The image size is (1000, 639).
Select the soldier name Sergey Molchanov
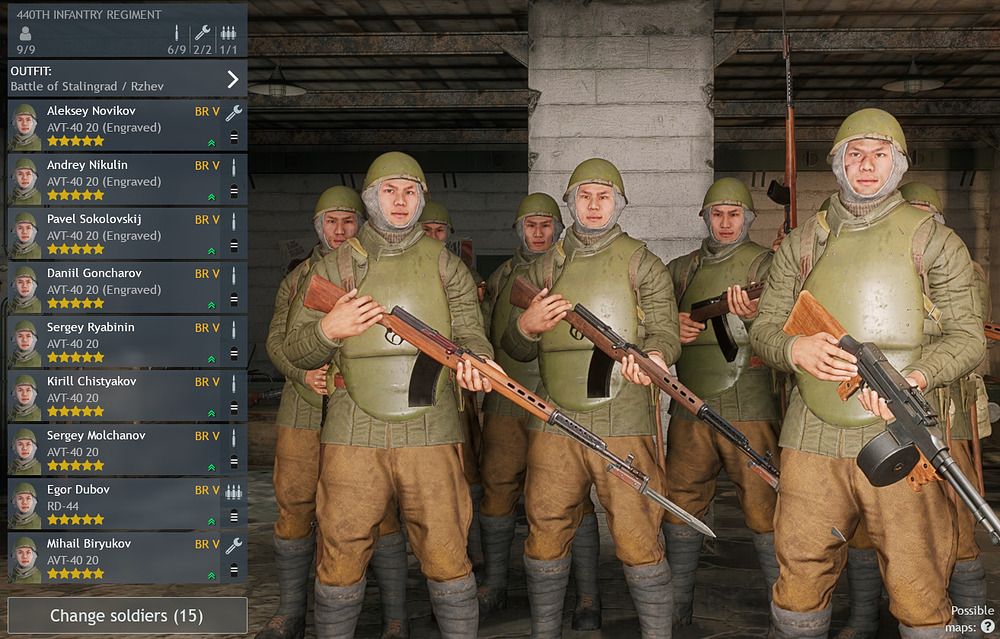(96, 436)
